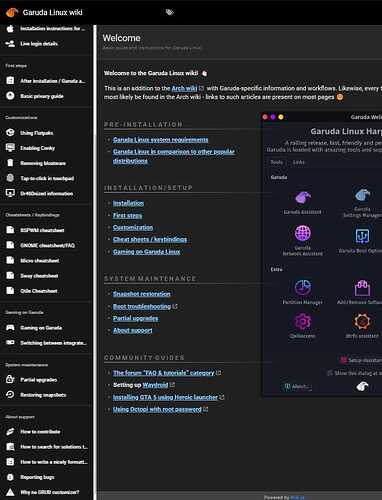Viewport: 382px width, 500px height.
Task: Click the Garuda Linux eagle logo
Action: tap(11, 12)
